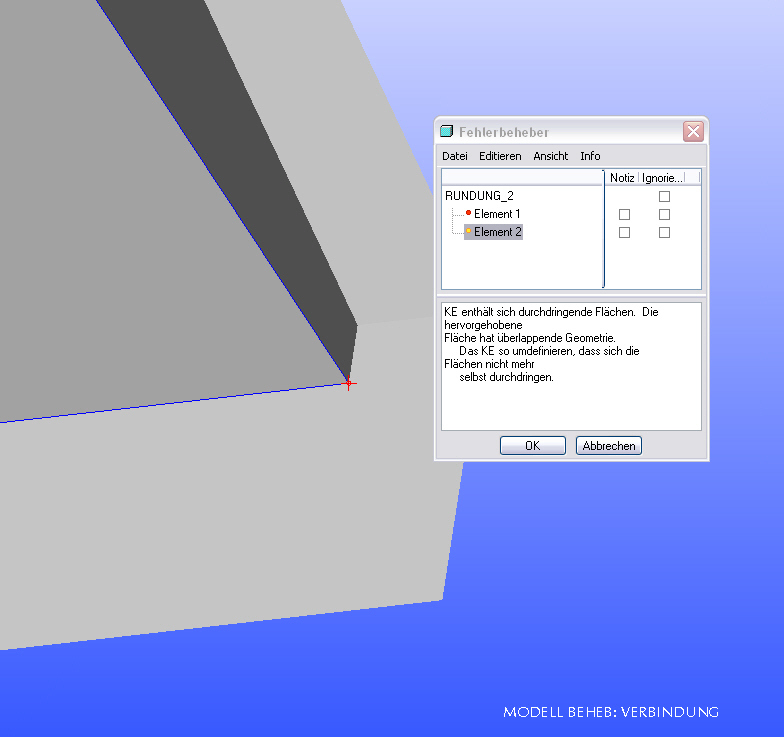Click the yellow bullet icon of Element 2

point(468,230)
